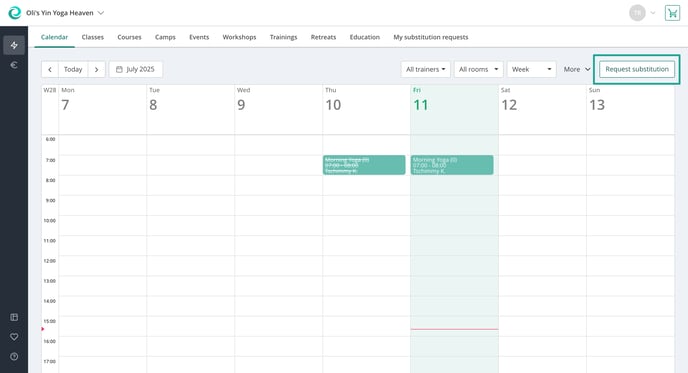This screenshot has height=373, width=688.
Task: Expand the All trainers dropdown
Action: (x=425, y=69)
